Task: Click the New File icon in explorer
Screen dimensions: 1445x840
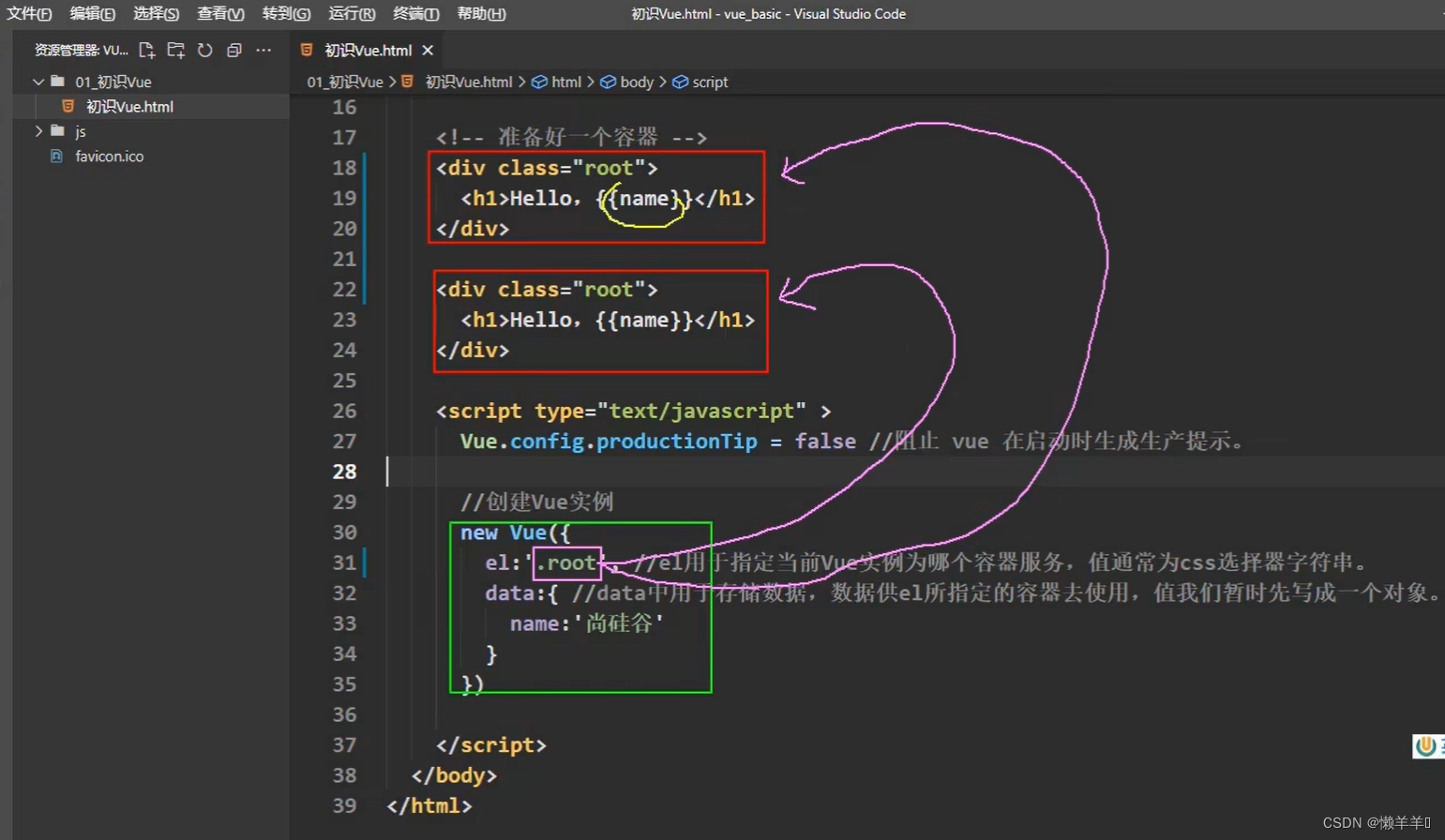Action: (146, 50)
